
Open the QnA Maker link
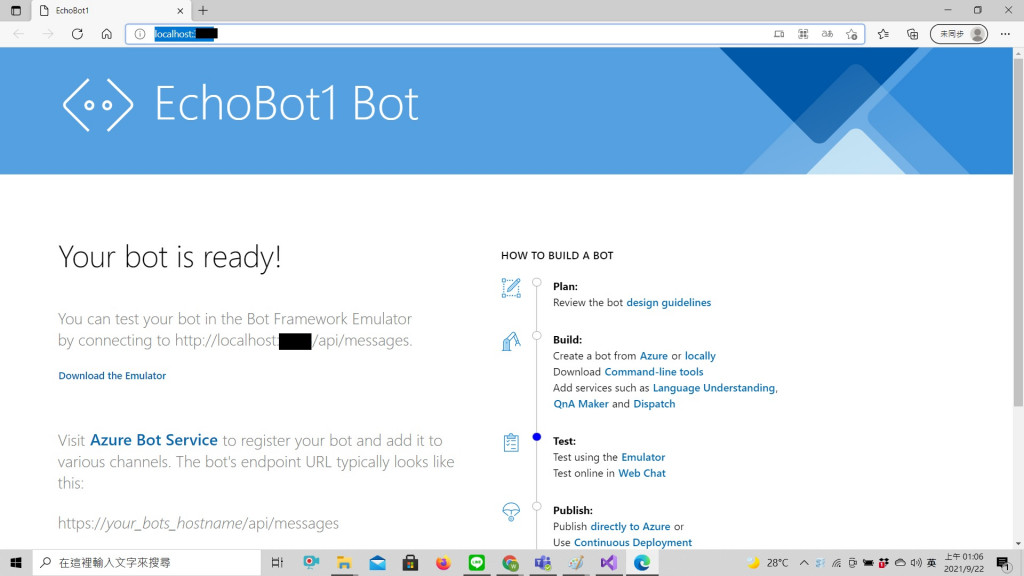581,404
